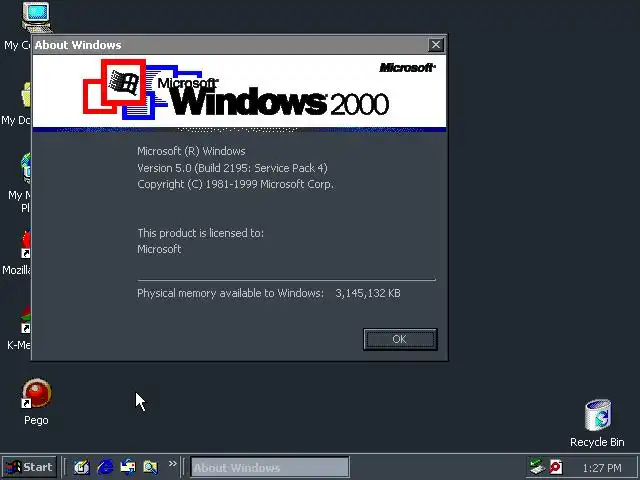Select About Windows taskbar button
The height and width of the screenshot is (480, 640).
click(270, 467)
